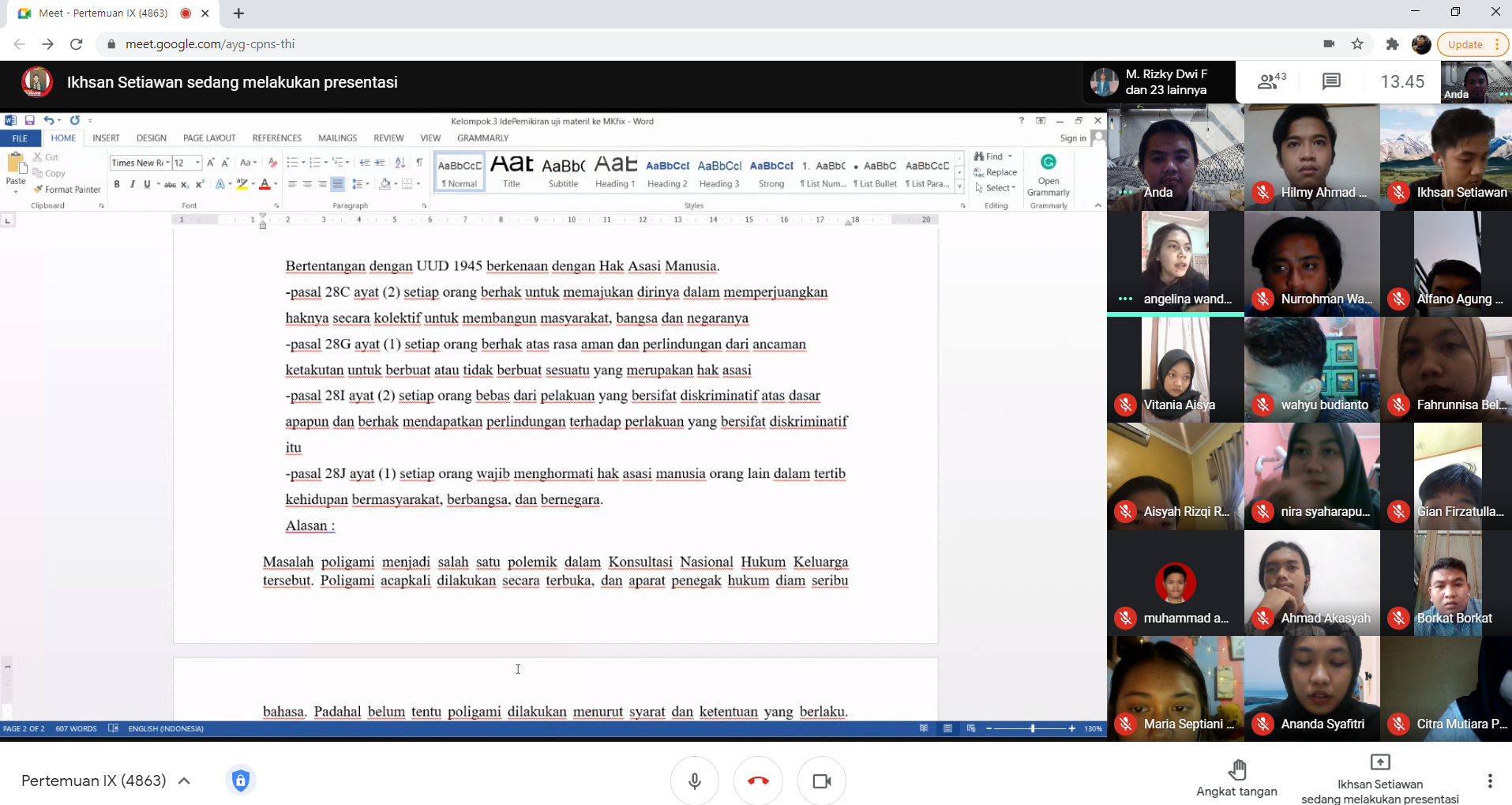The image size is (1512, 805).
Task: Raise hand with Angkat tangan
Action: 1236,778
